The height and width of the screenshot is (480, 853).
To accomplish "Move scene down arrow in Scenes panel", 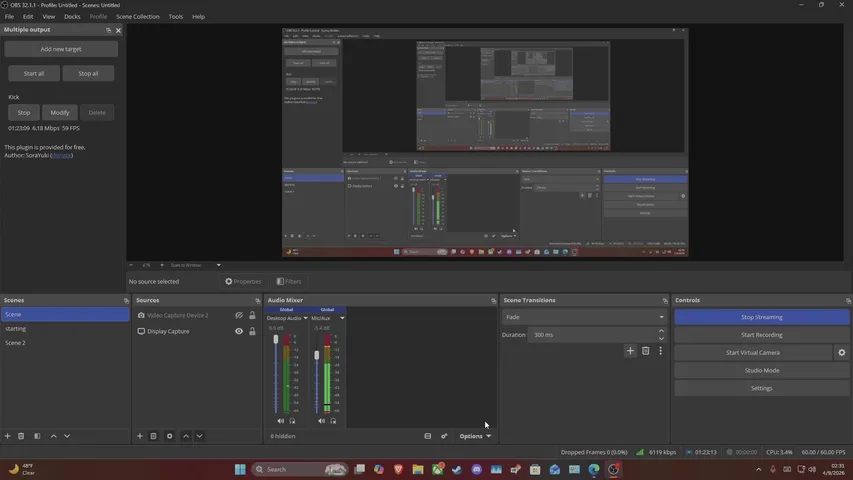I will 67,436.
